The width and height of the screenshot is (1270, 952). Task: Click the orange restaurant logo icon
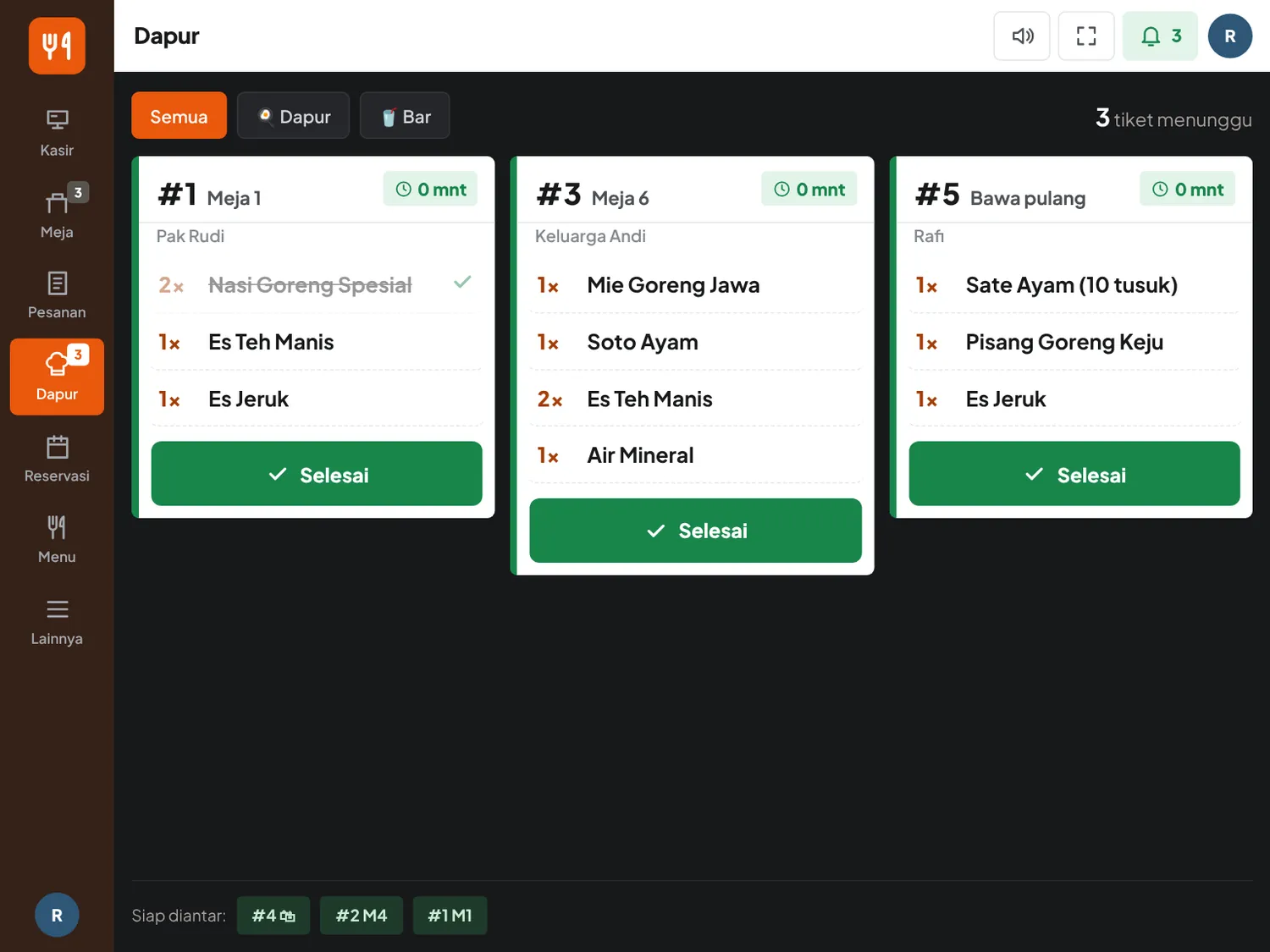57,46
